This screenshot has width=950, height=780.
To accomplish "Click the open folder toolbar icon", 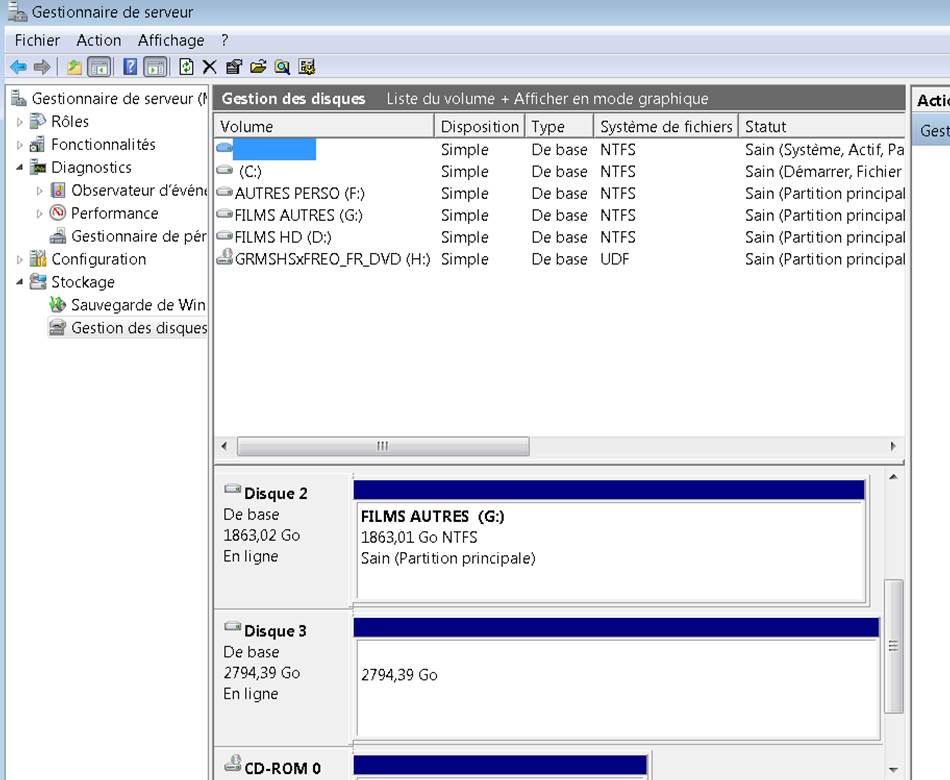I will click(258, 67).
